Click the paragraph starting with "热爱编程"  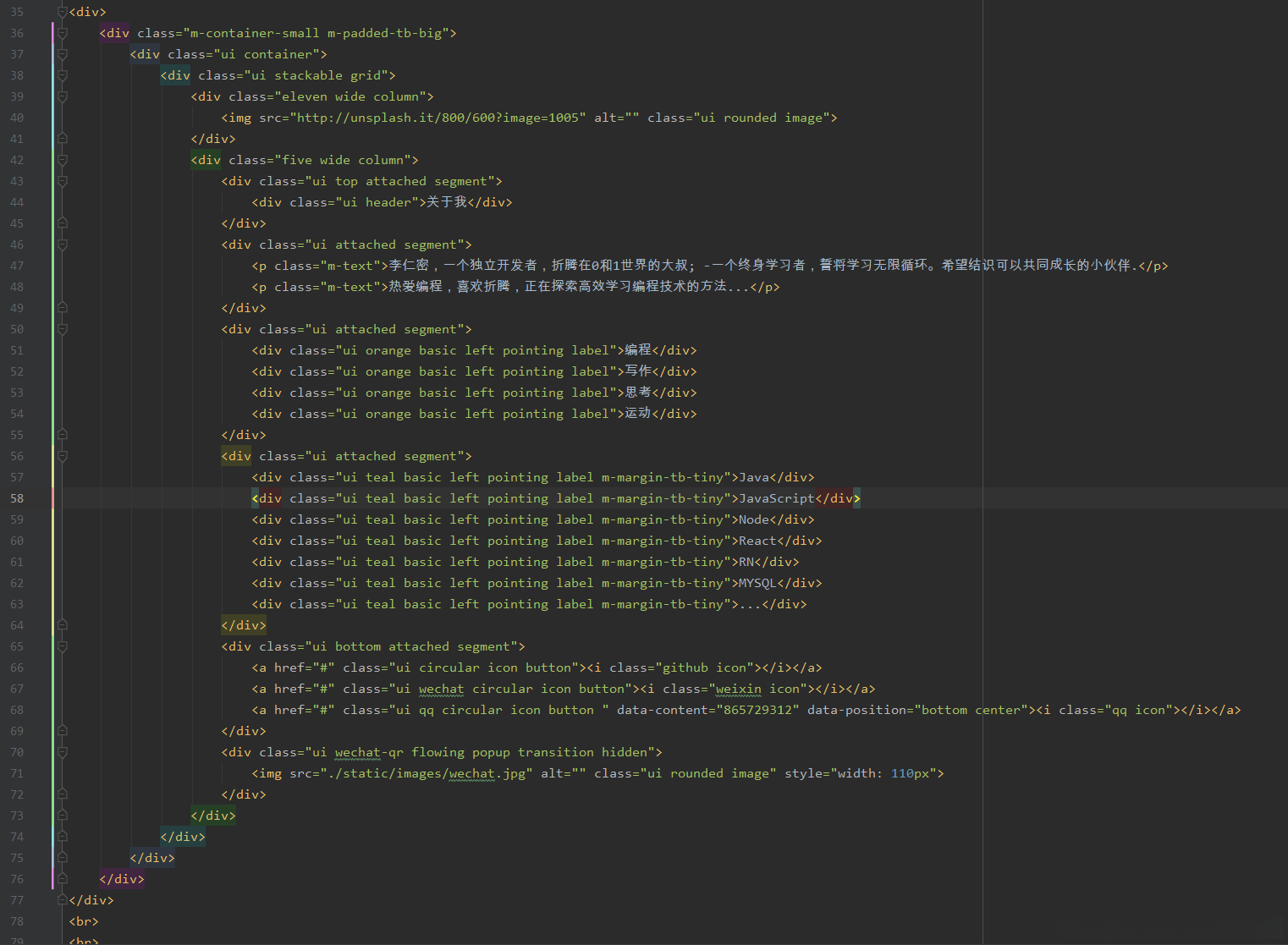[x=569, y=287]
